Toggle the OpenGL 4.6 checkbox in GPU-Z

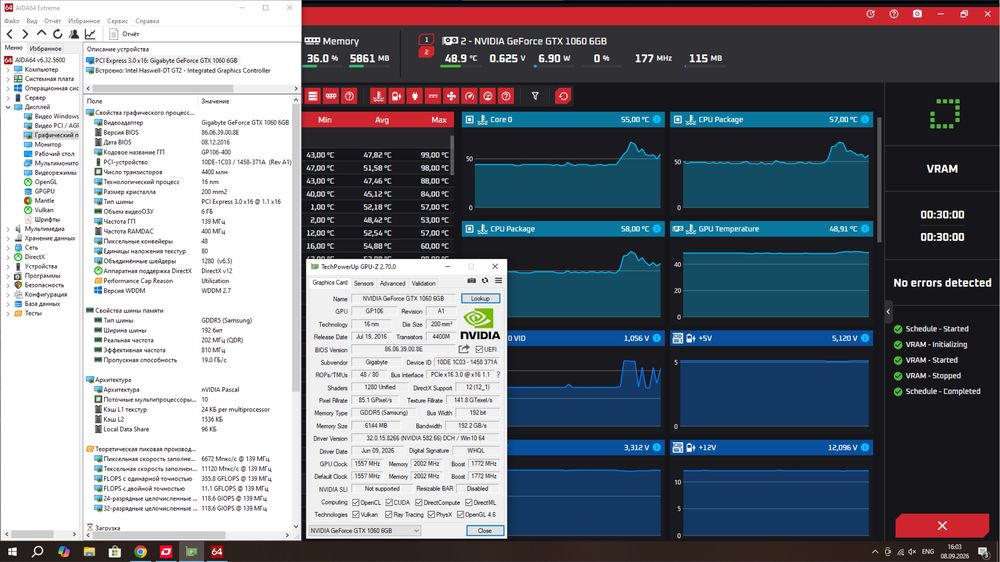pos(460,514)
